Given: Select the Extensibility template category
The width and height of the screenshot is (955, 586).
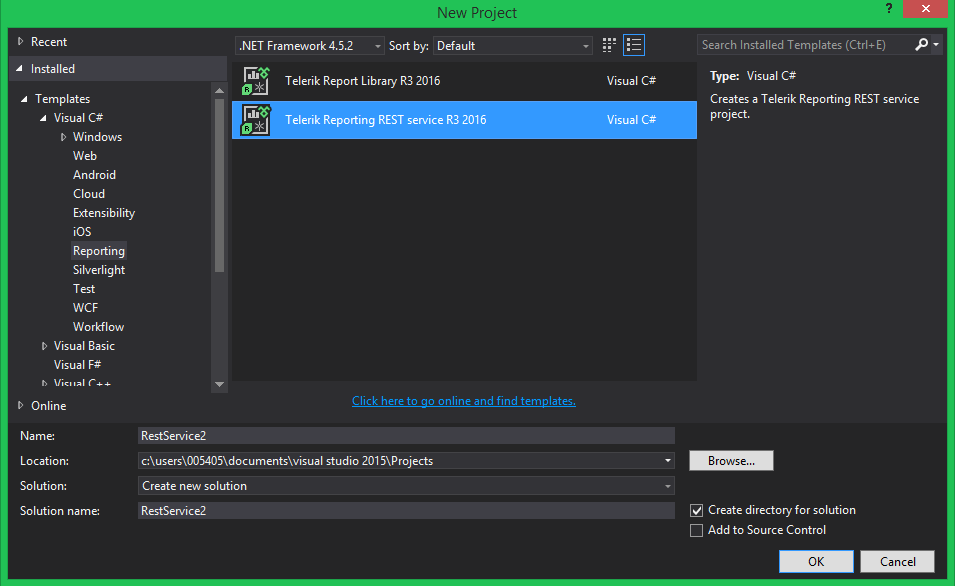Looking at the screenshot, I should pyautogui.click(x=104, y=213).
